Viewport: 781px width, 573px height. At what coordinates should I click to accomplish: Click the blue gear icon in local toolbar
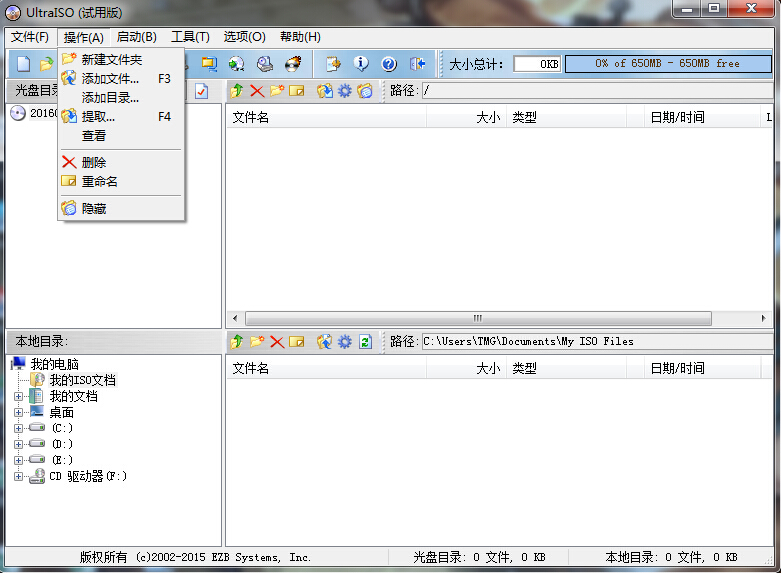pos(345,342)
